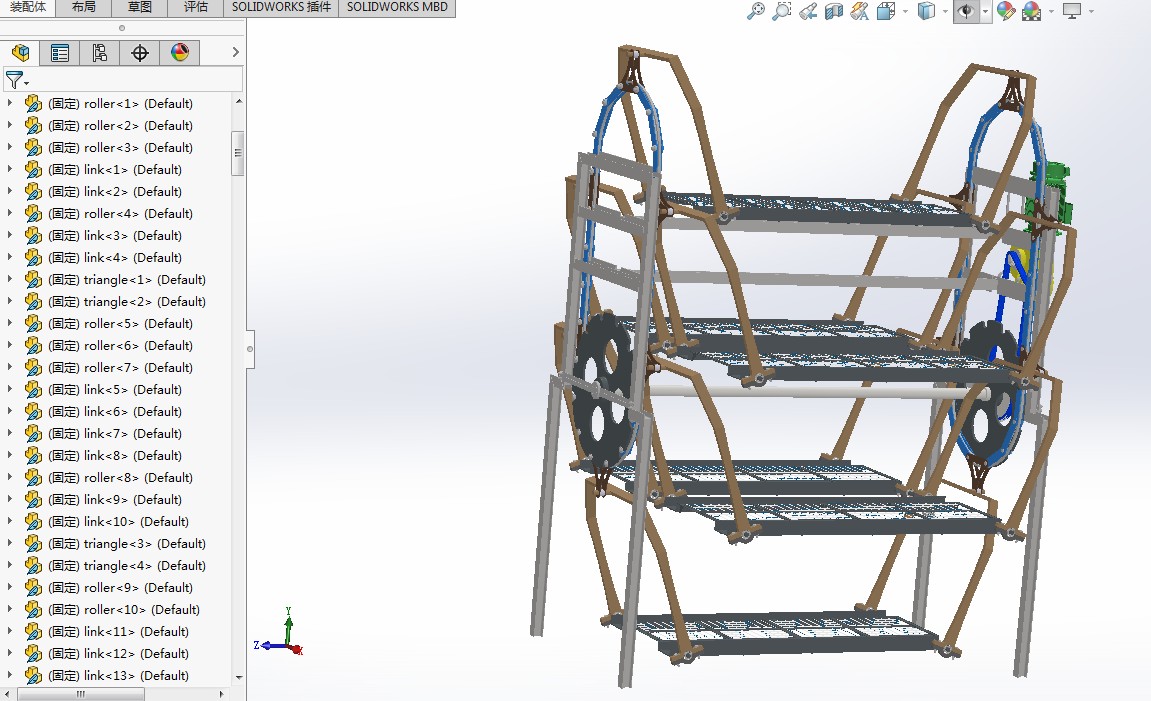Expand link<1> tree node
Image resolution: width=1151 pixels, height=701 pixels.
coord(10,170)
